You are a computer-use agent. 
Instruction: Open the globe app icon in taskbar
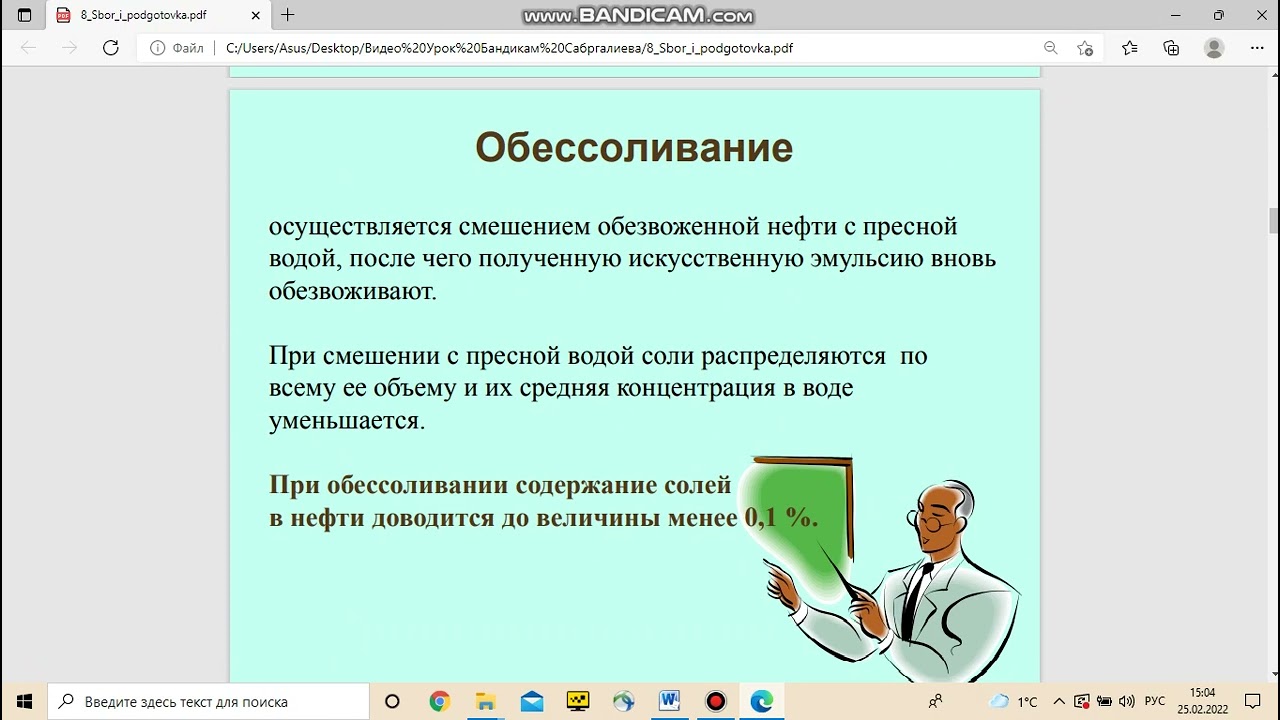pyautogui.click(x=624, y=702)
